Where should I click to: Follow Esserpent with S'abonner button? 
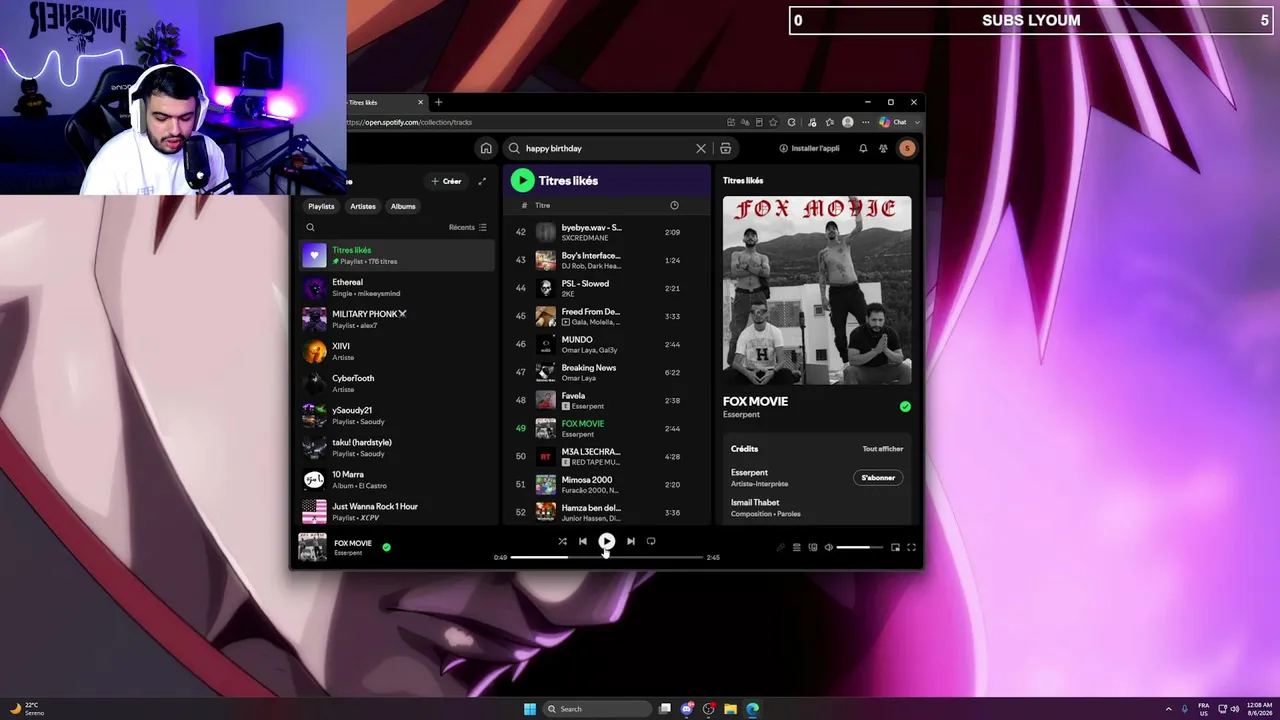878,477
